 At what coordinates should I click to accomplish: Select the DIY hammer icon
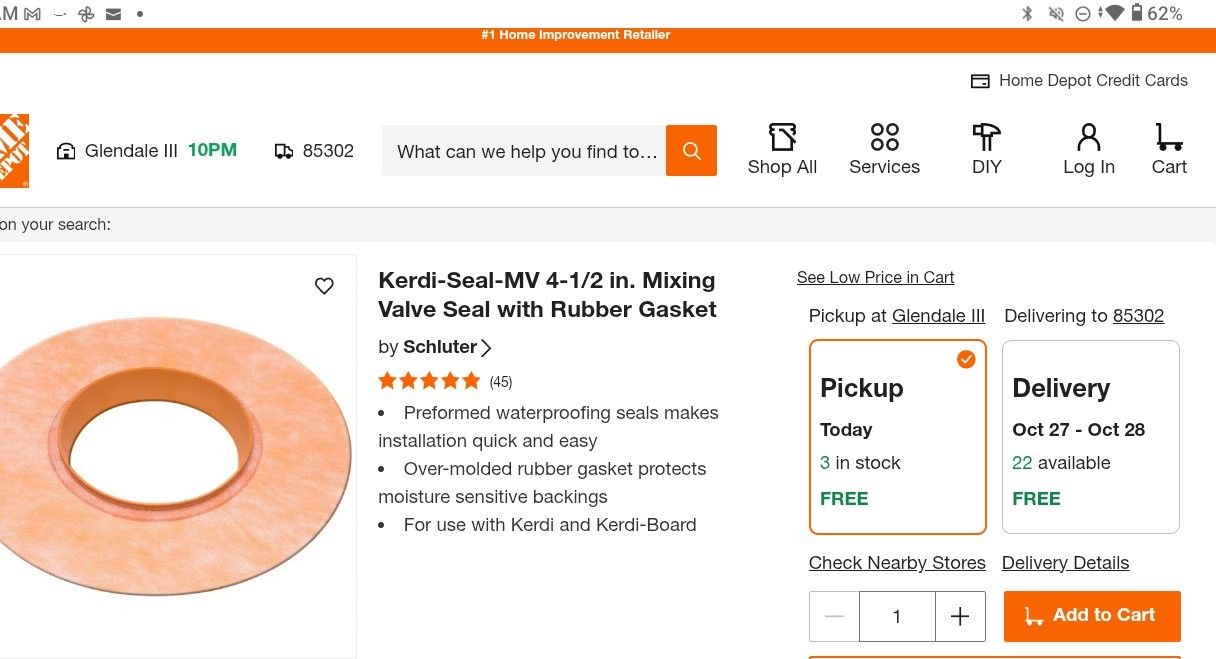click(985, 135)
